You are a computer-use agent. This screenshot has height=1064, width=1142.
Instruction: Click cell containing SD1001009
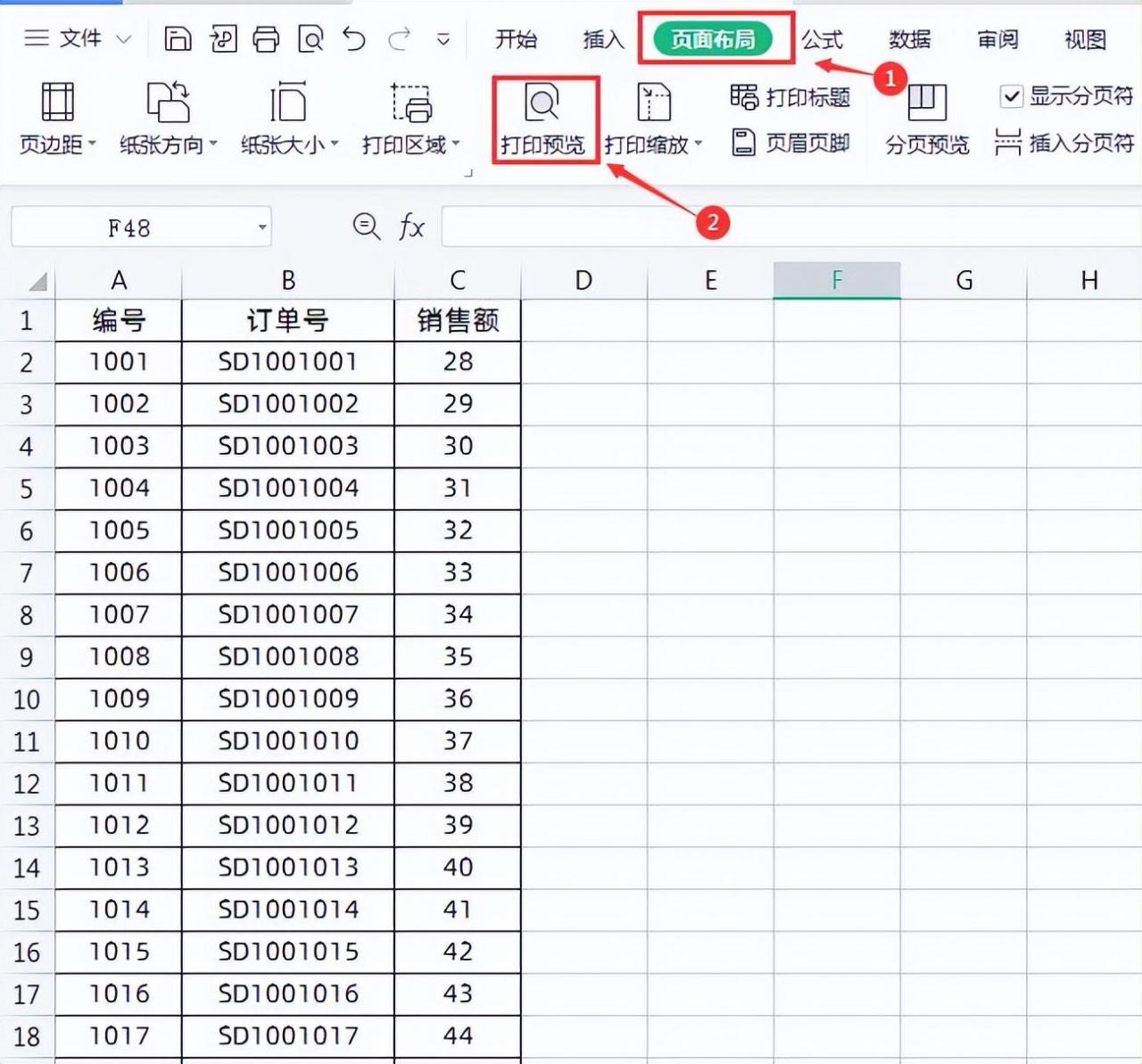click(288, 699)
